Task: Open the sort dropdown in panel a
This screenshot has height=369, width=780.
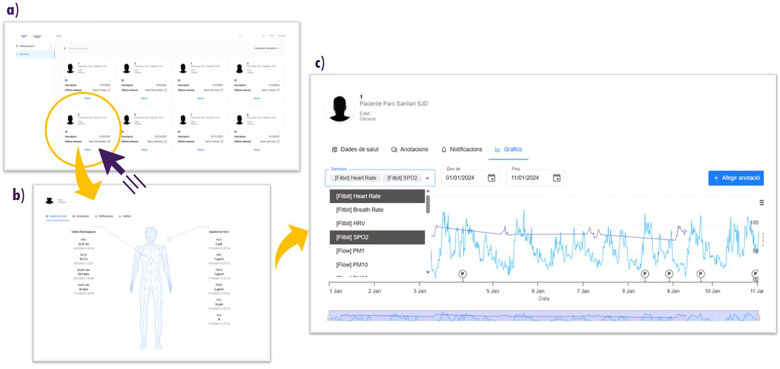Action: [267, 48]
